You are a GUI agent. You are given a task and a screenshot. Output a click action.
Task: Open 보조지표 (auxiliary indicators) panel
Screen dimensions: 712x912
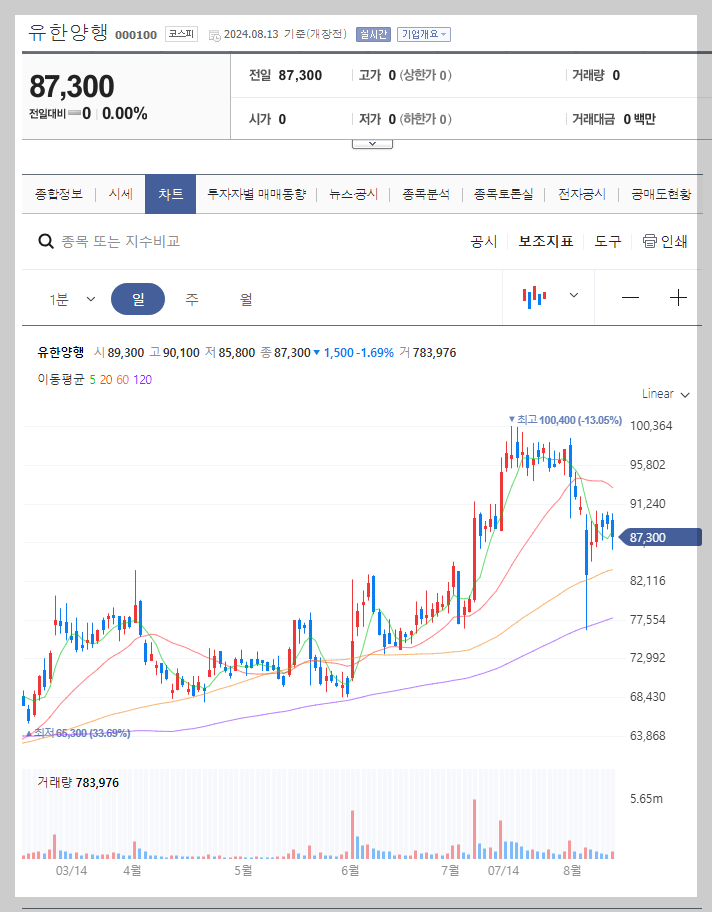click(x=546, y=241)
